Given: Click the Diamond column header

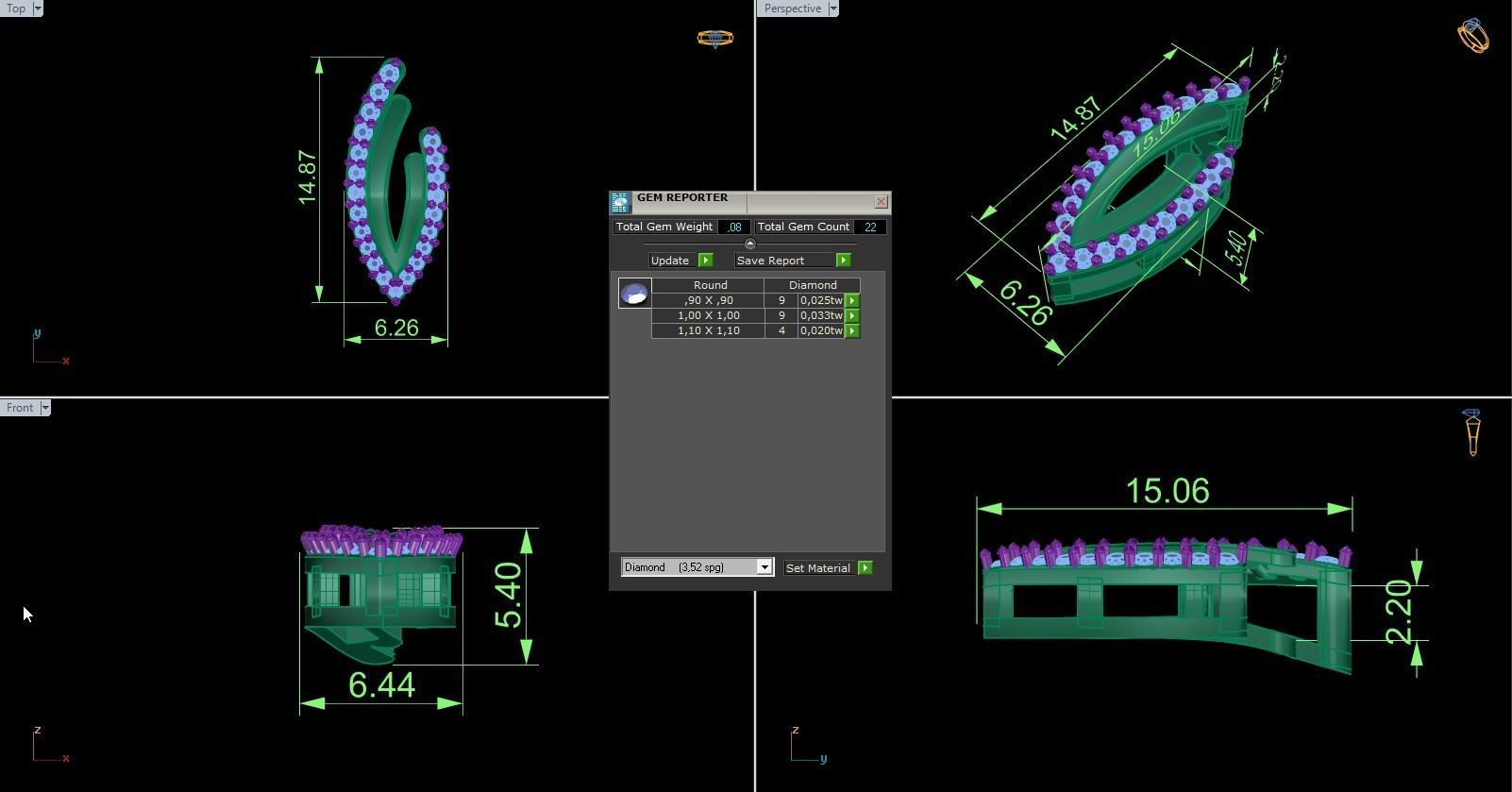Looking at the screenshot, I should coord(813,285).
